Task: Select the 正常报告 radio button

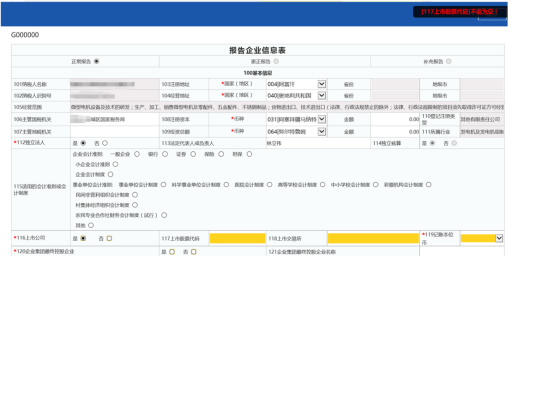Action: pos(96,61)
